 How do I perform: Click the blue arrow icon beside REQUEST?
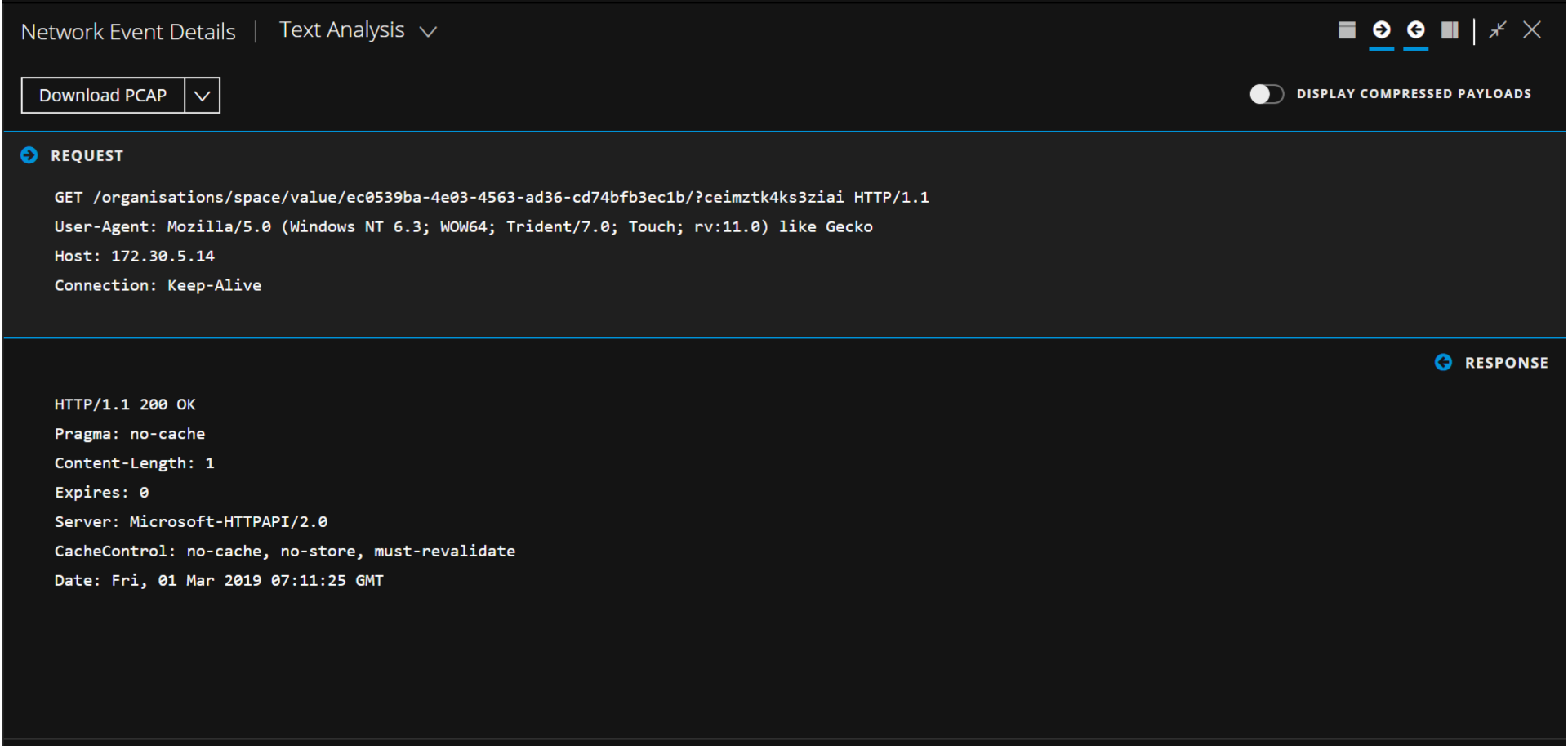click(x=29, y=155)
